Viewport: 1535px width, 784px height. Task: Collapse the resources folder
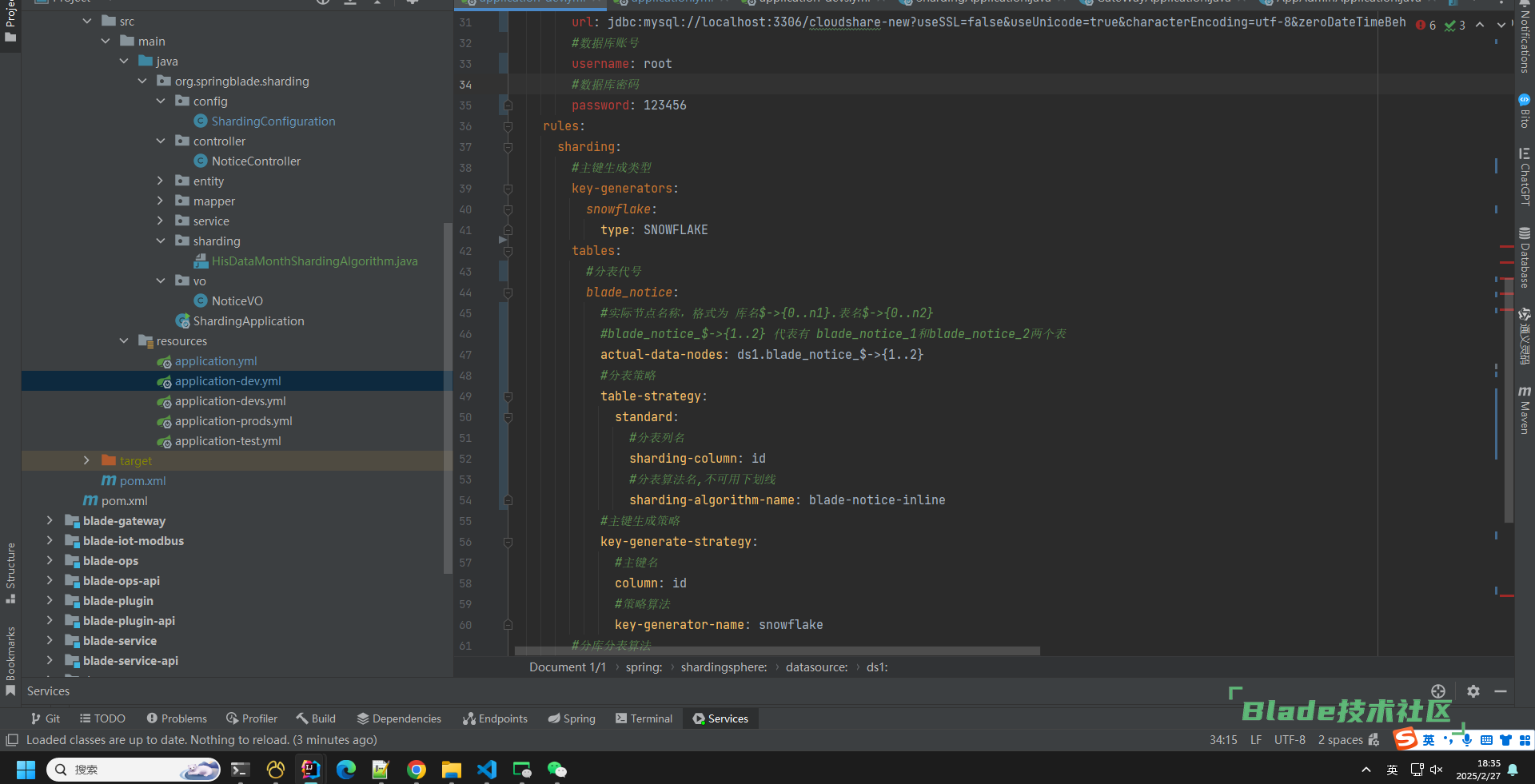point(124,341)
